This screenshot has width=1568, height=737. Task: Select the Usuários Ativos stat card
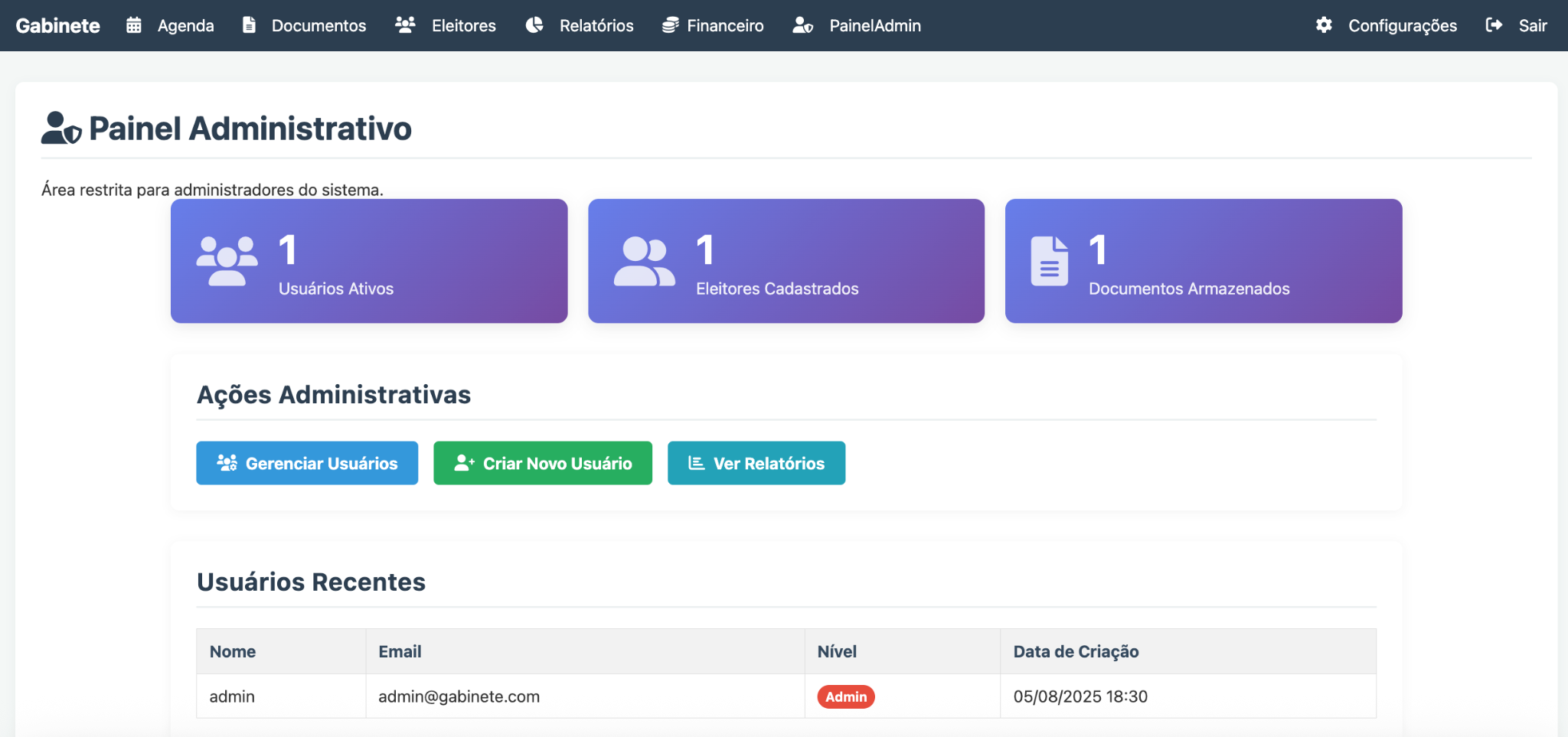[369, 261]
